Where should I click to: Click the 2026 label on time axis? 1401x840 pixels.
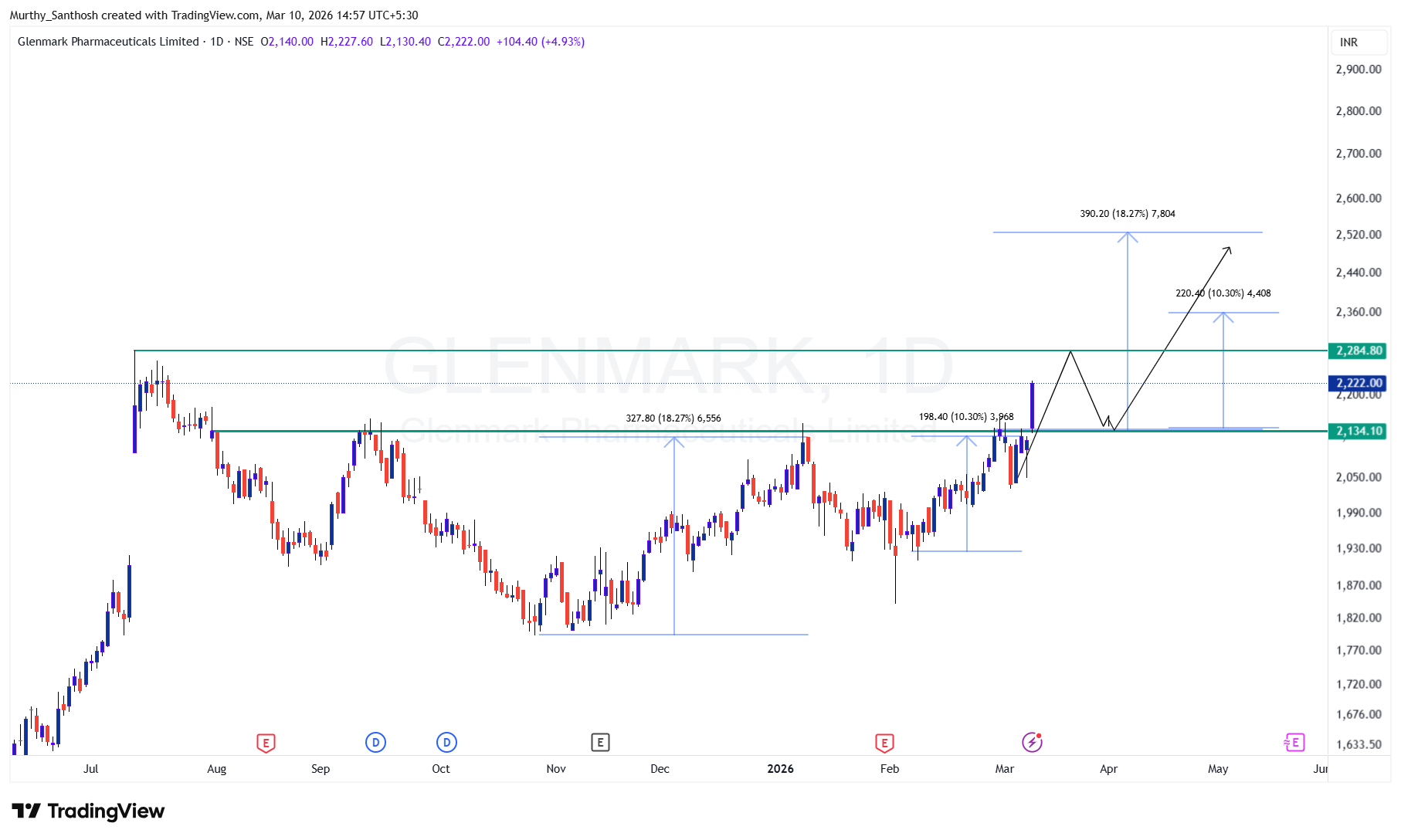781,769
